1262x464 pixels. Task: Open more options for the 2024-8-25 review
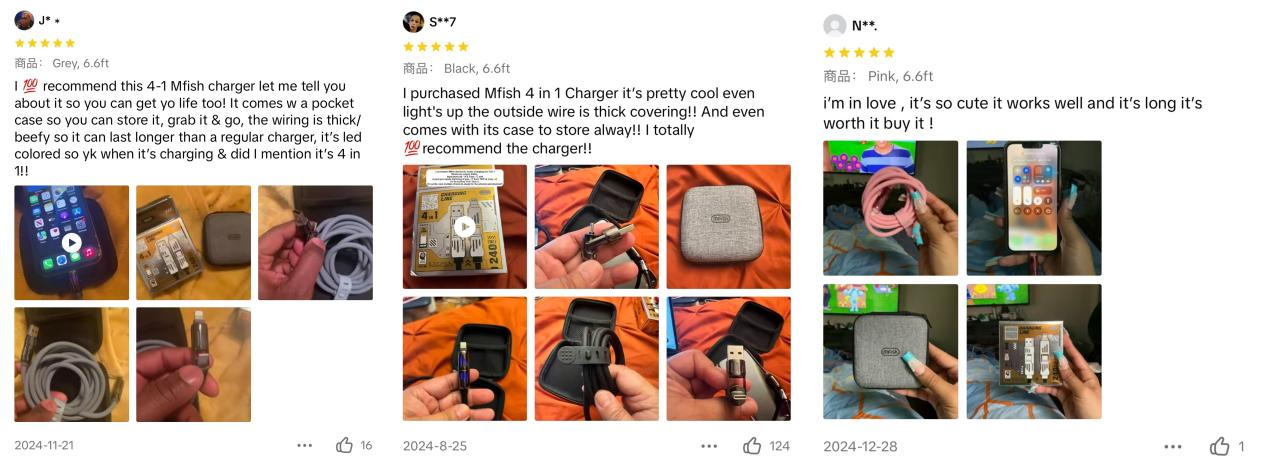[709, 446]
